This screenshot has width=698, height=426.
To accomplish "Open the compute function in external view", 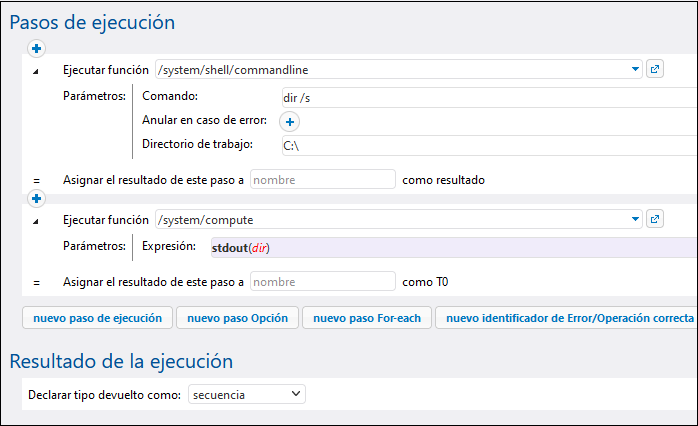I will [655, 219].
